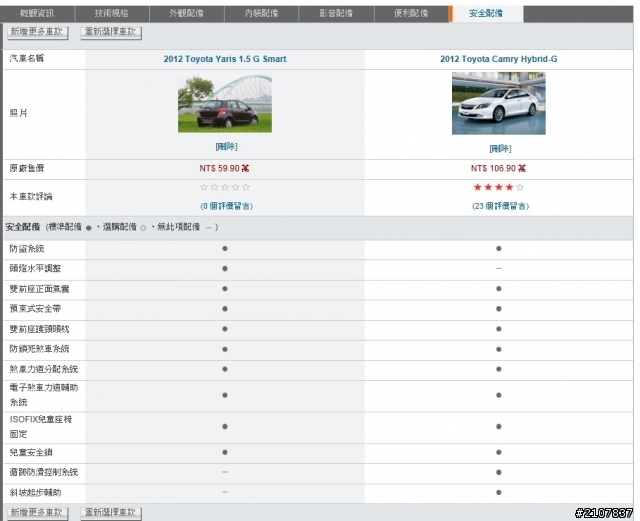This screenshot has height=521, width=640.
Task: Delete the Yaris from comparison
Action: click(x=226, y=147)
